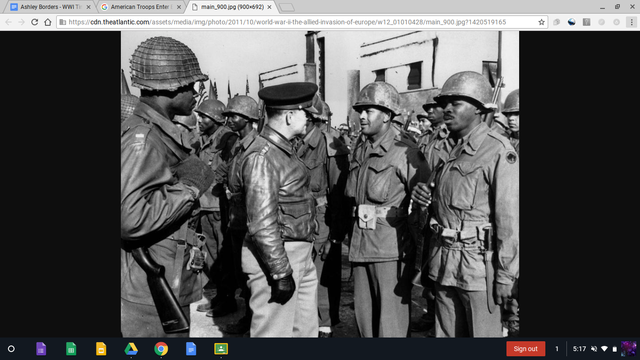640x360 pixels.
Task: Switch to the American Troops Enter tab
Action: click(141, 7)
